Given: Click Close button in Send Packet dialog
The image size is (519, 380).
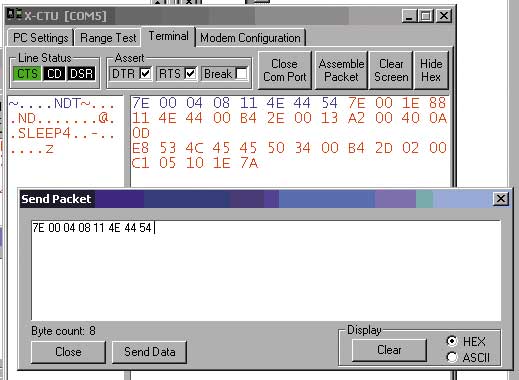Looking at the screenshot, I should click(68, 352).
